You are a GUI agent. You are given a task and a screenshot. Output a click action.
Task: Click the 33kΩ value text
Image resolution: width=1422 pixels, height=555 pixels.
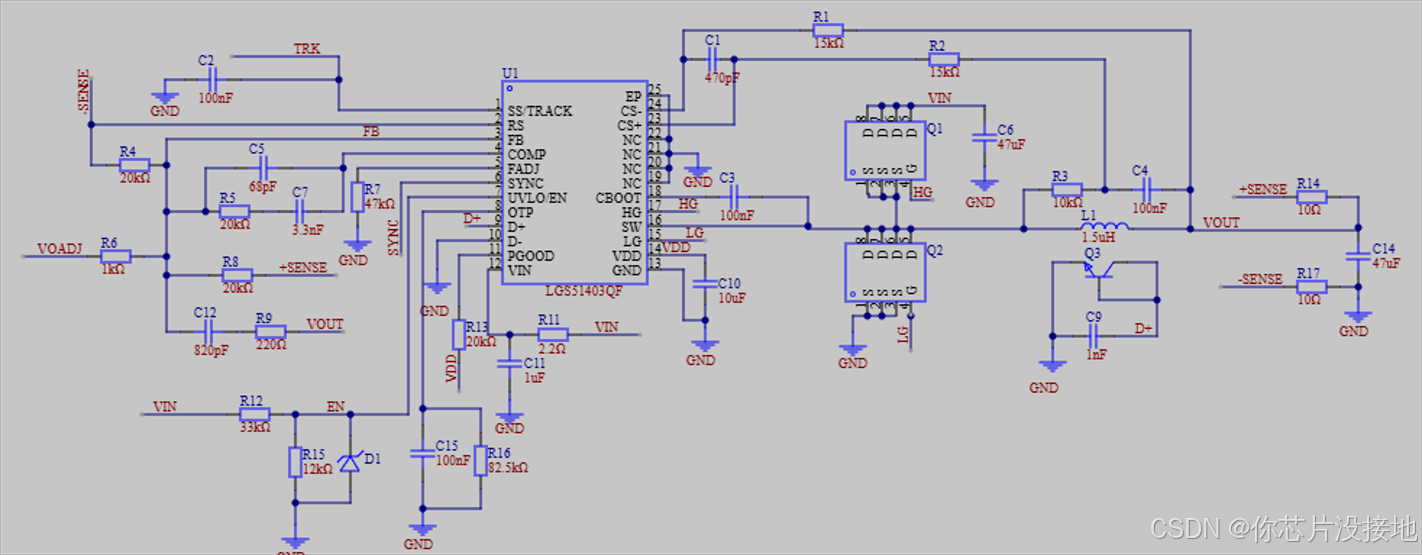pos(256,427)
